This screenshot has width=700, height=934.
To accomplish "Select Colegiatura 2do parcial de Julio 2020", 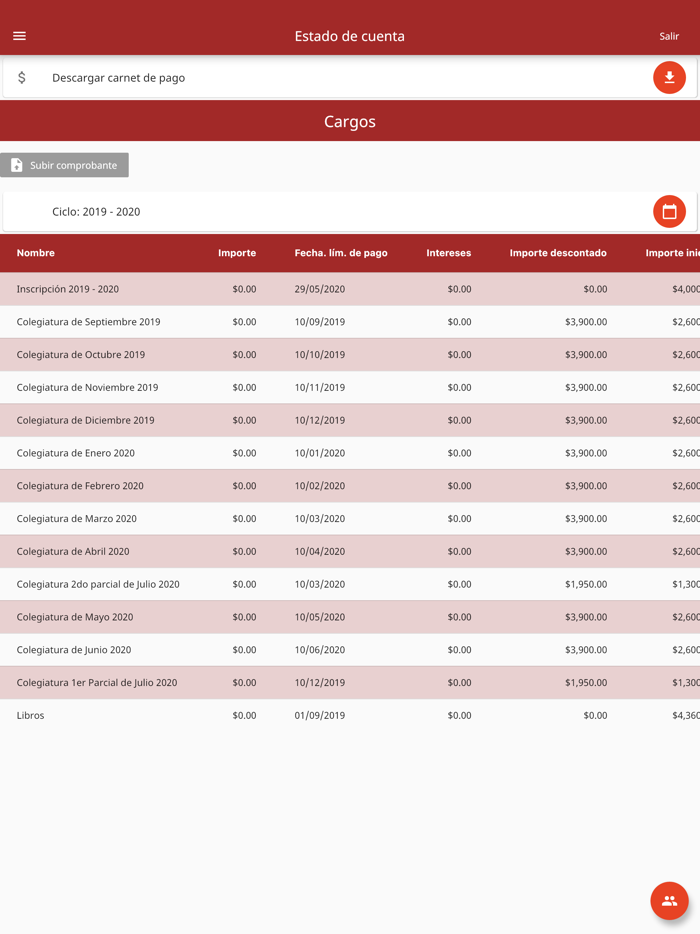I will [x=350, y=584].
